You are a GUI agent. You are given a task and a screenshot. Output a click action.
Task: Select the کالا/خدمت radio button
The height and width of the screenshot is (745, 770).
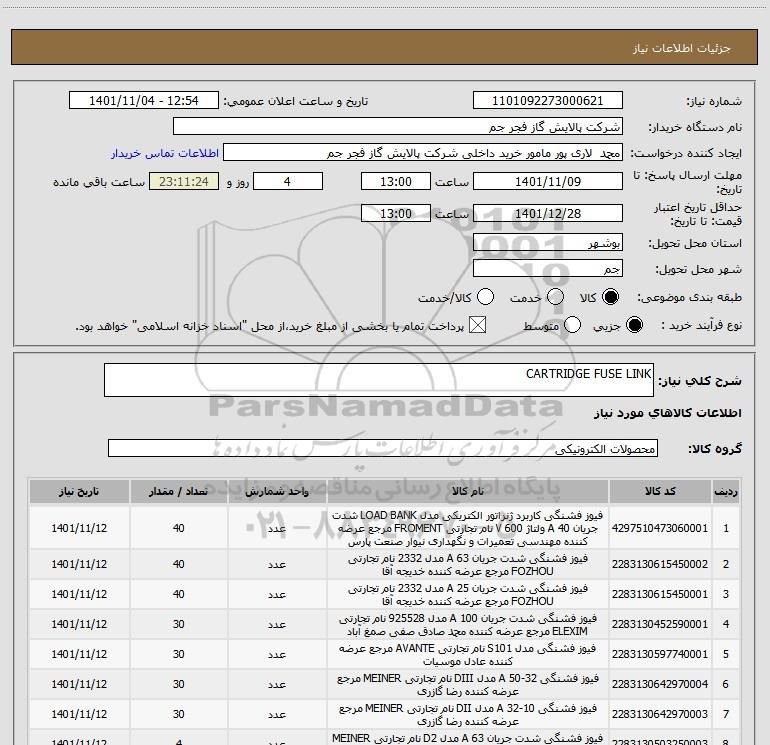point(485,297)
